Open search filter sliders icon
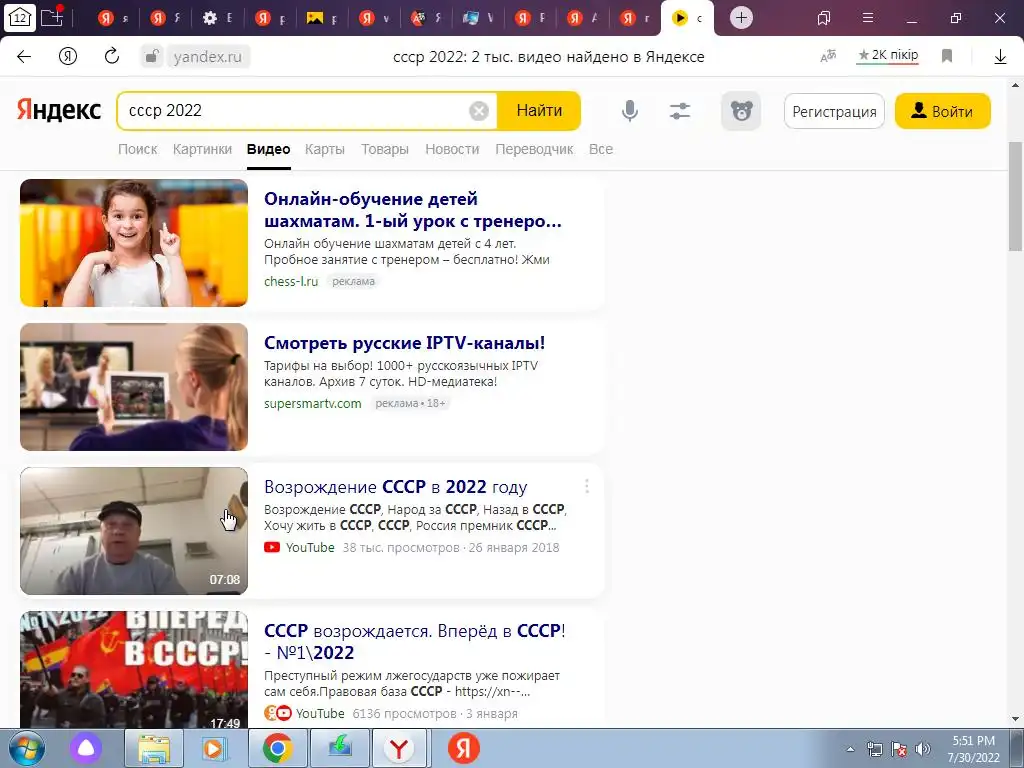Viewport: 1024px width, 768px height. point(680,111)
